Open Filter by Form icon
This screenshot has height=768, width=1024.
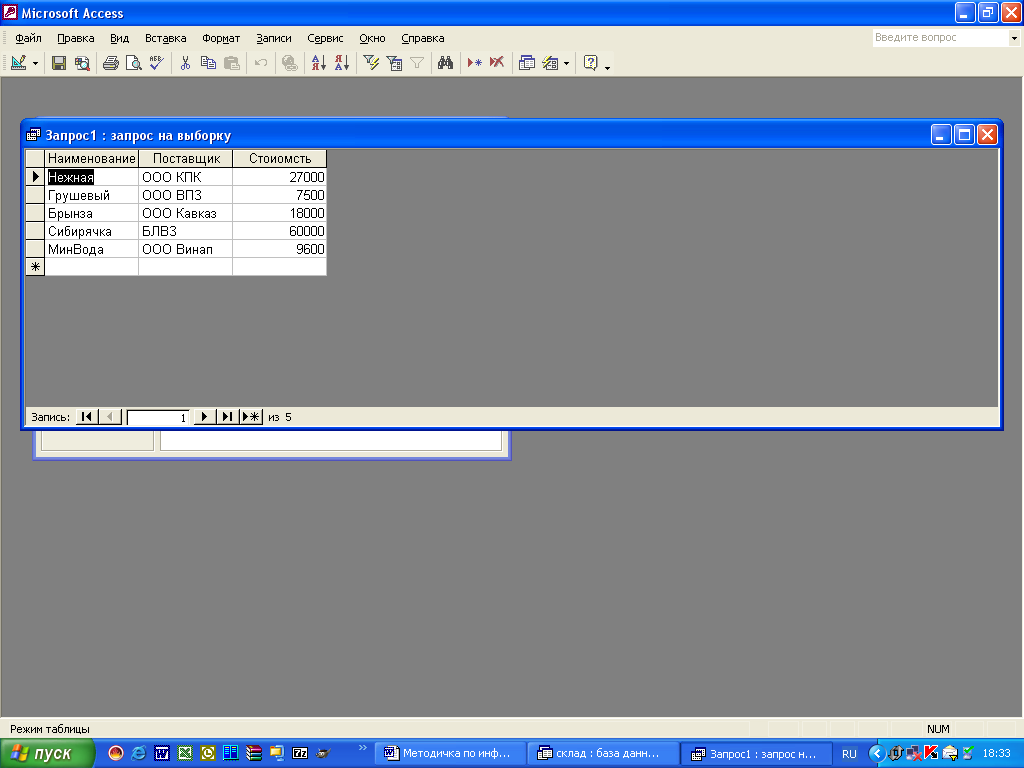click(x=394, y=63)
